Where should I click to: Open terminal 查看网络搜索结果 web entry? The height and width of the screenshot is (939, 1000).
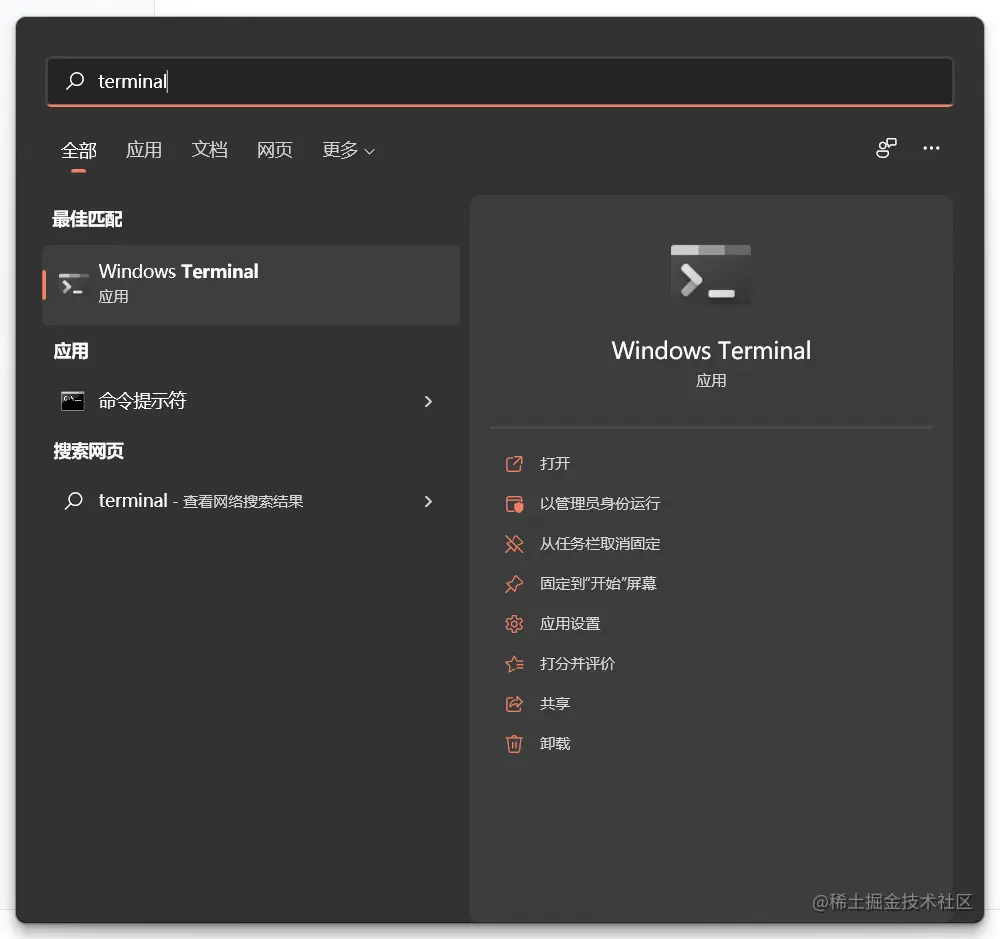[x=251, y=501]
